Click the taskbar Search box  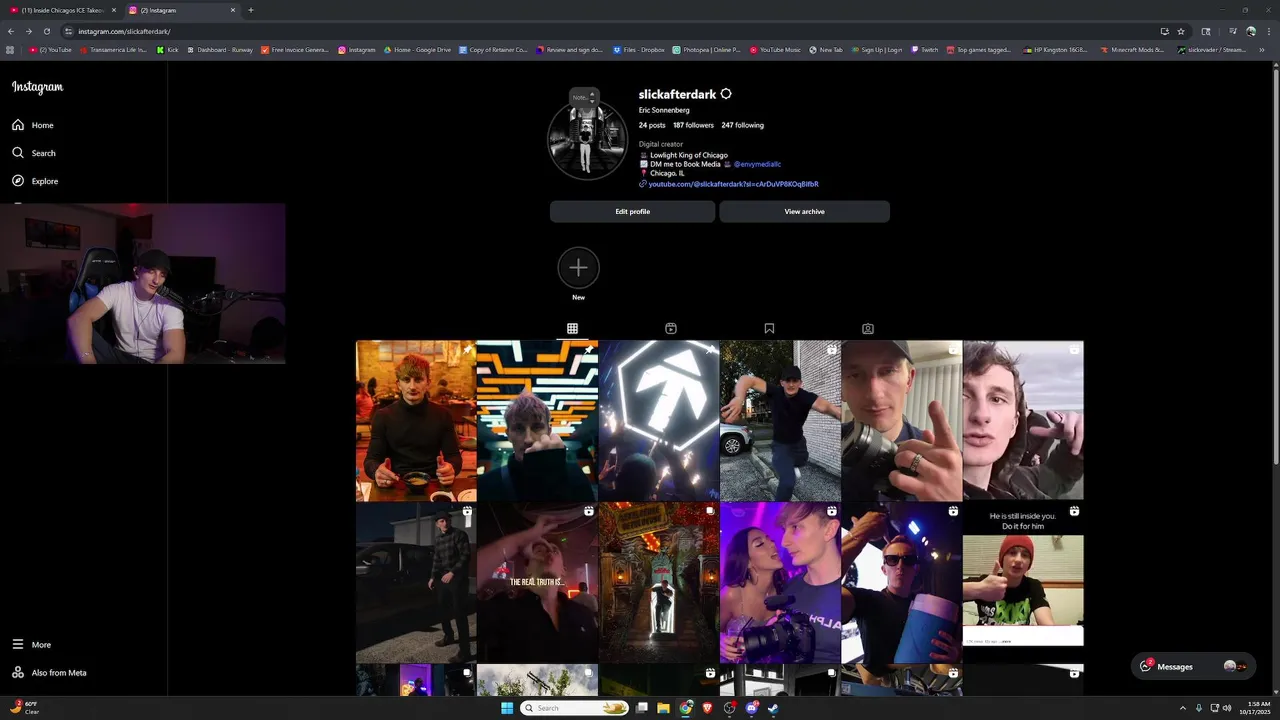[x=576, y=708]
